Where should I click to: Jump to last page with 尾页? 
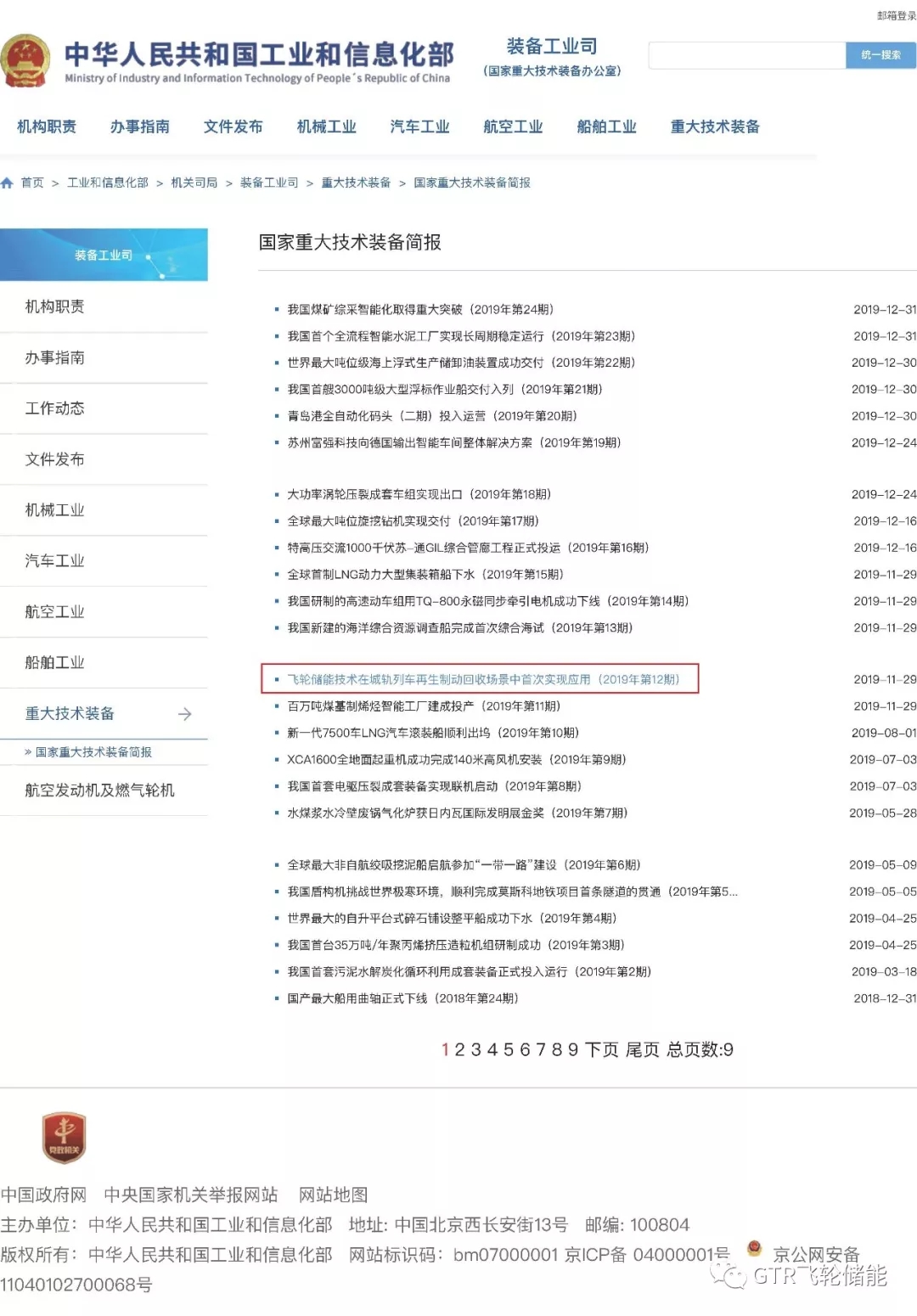(642, 1050)
